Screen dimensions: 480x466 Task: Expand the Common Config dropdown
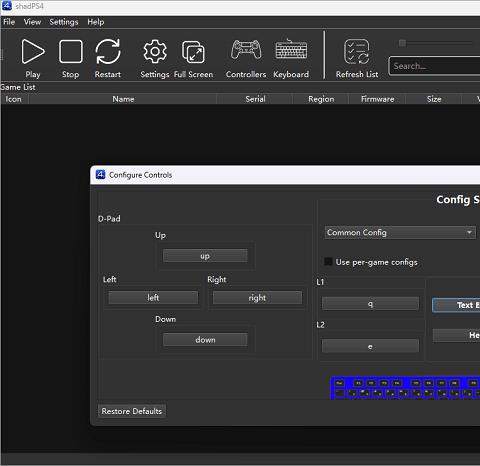[x=400, y=232]
